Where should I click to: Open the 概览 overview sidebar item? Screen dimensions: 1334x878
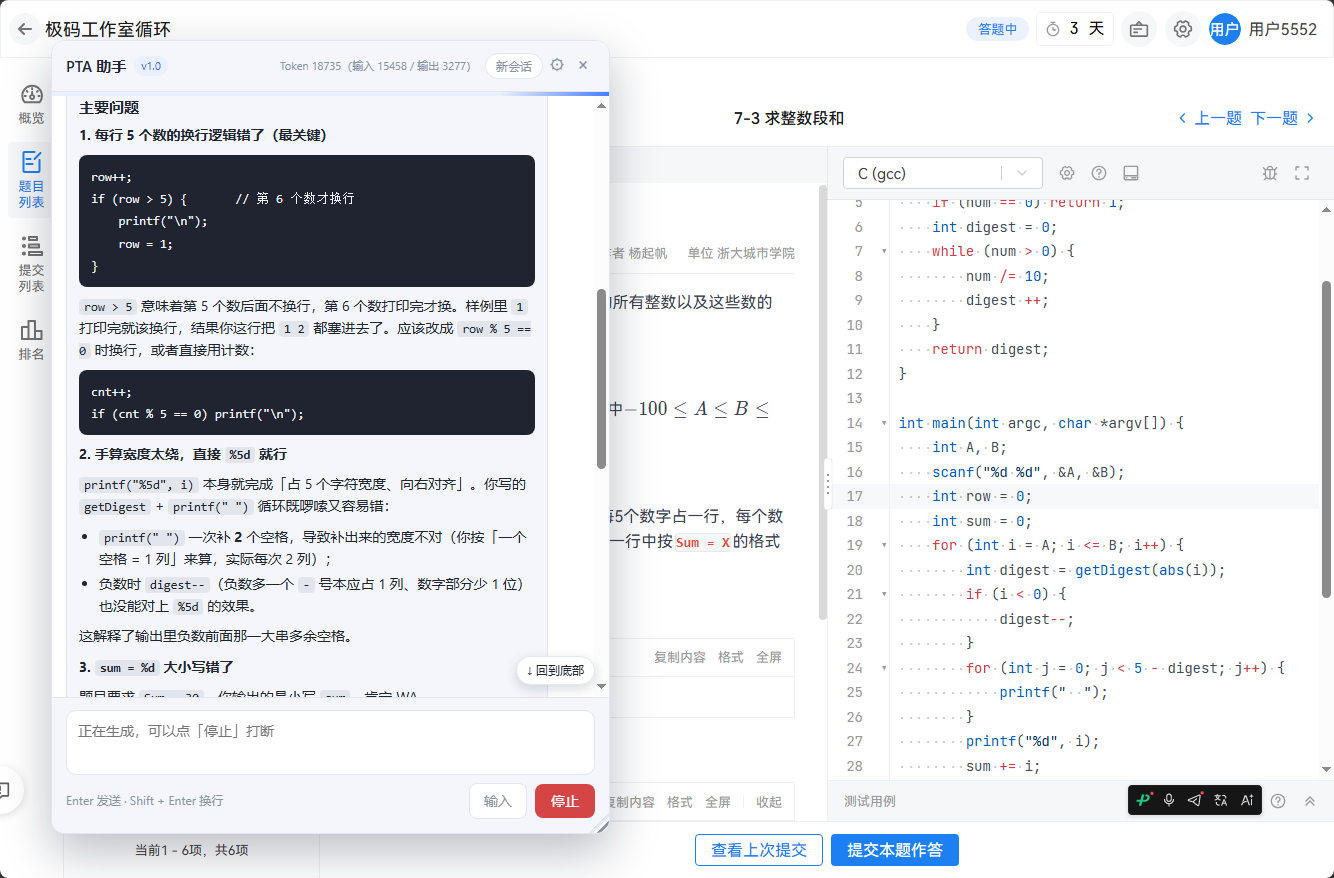tap(31, 105)
